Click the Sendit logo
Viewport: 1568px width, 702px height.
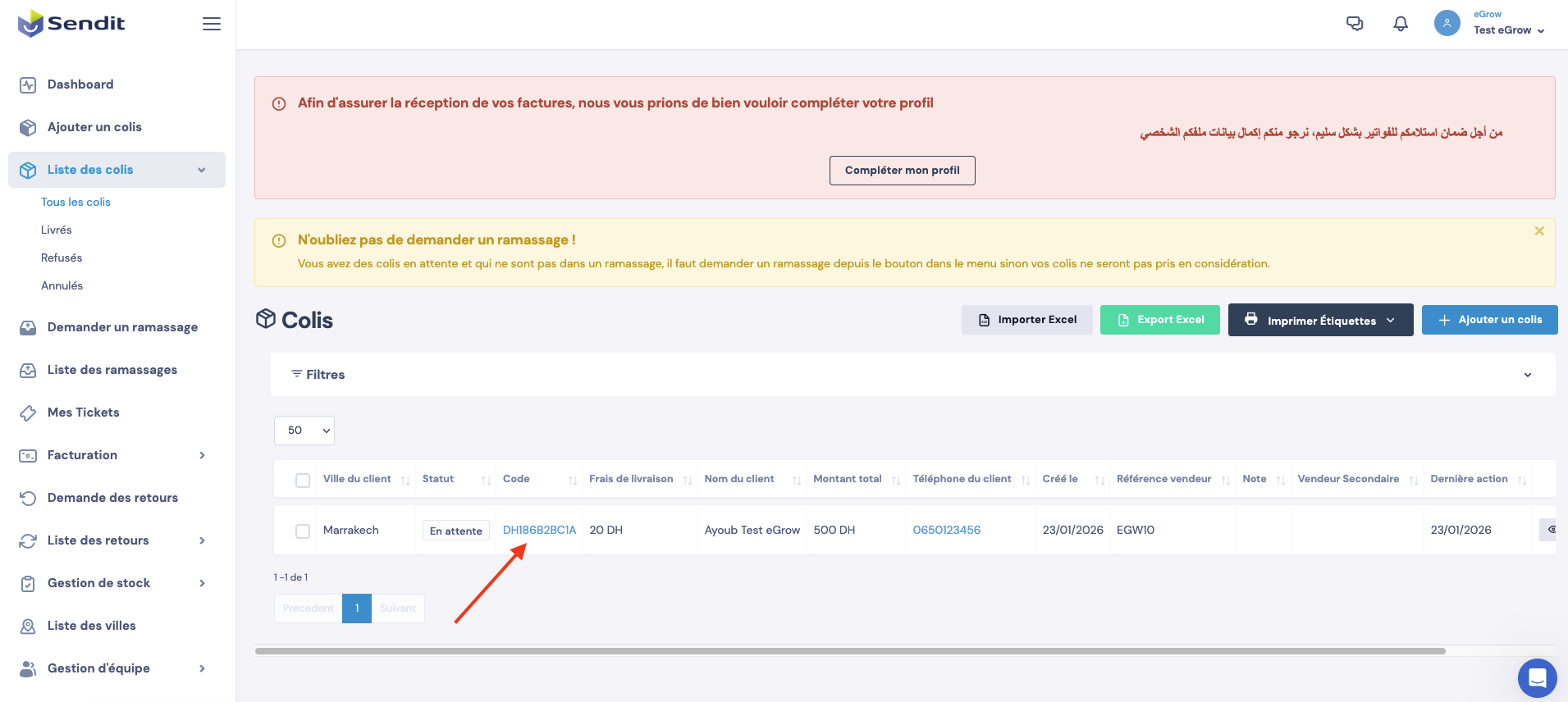[x=71, y=23]
